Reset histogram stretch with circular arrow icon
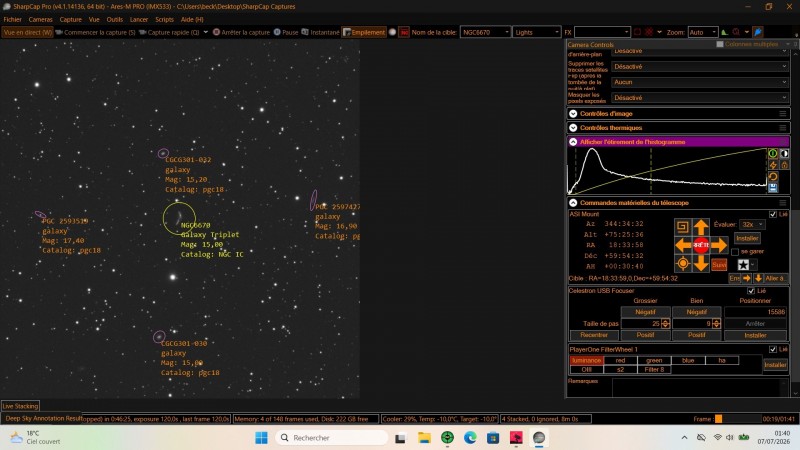This screenshot has width=800, height=450. point(773,177)
